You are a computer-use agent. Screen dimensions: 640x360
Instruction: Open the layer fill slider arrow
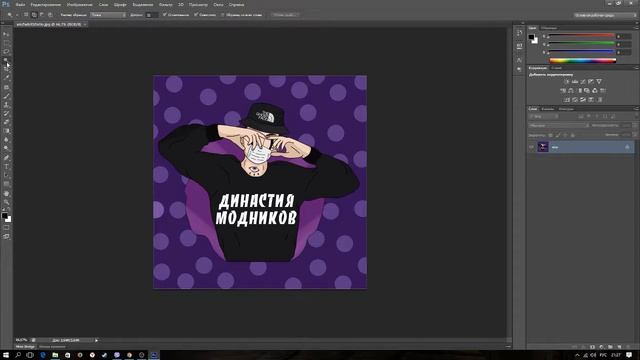[x=634, y=135]
